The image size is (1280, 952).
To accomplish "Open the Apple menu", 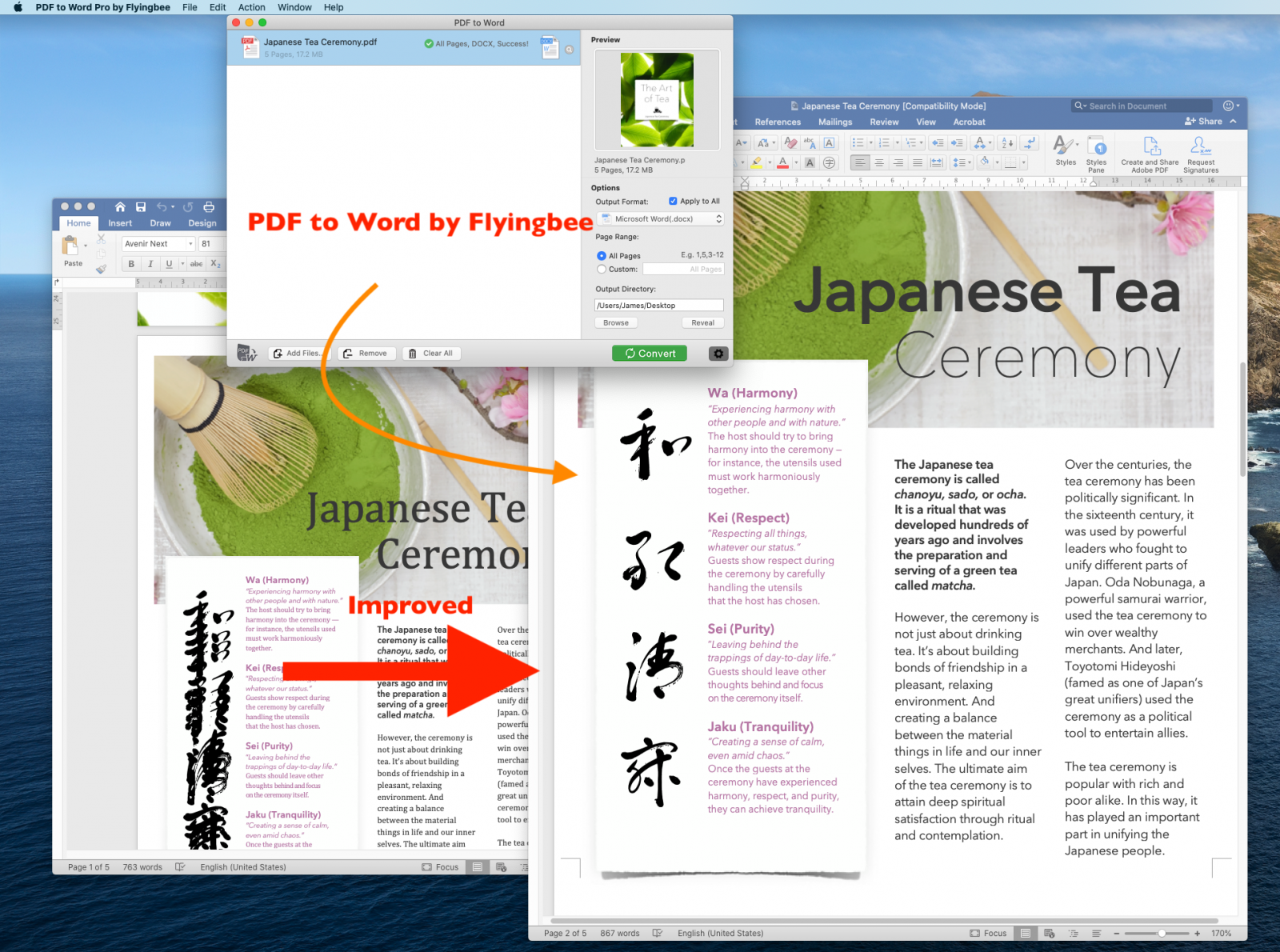I will [18, 7].
